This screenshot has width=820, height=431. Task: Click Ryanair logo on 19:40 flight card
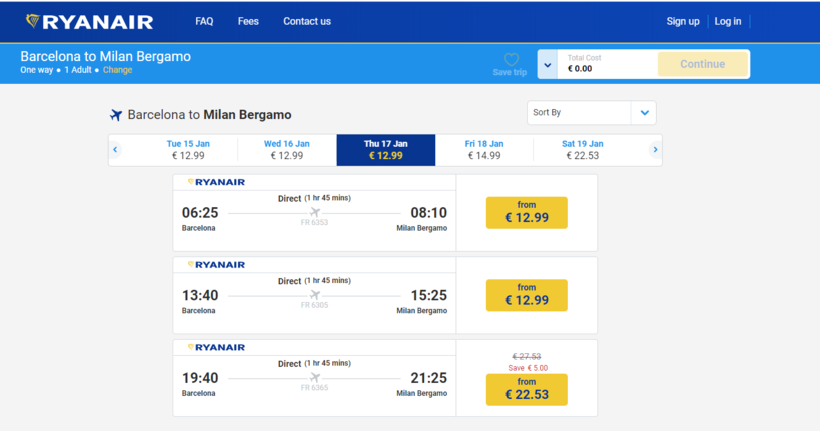216,347
